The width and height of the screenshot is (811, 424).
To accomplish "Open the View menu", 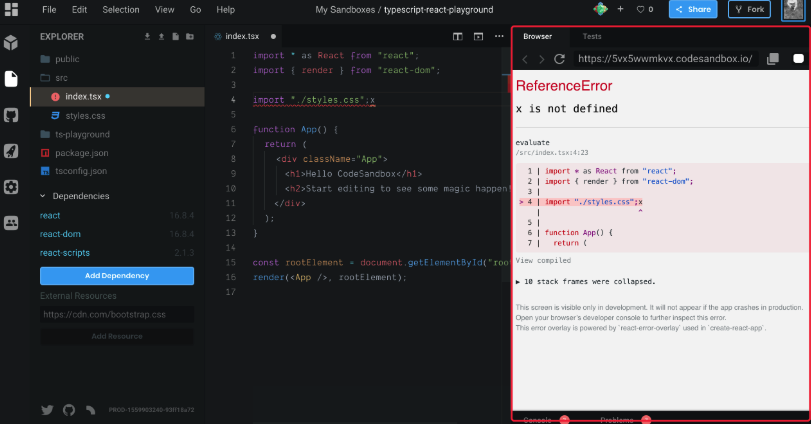I will (x=164, y=9).
